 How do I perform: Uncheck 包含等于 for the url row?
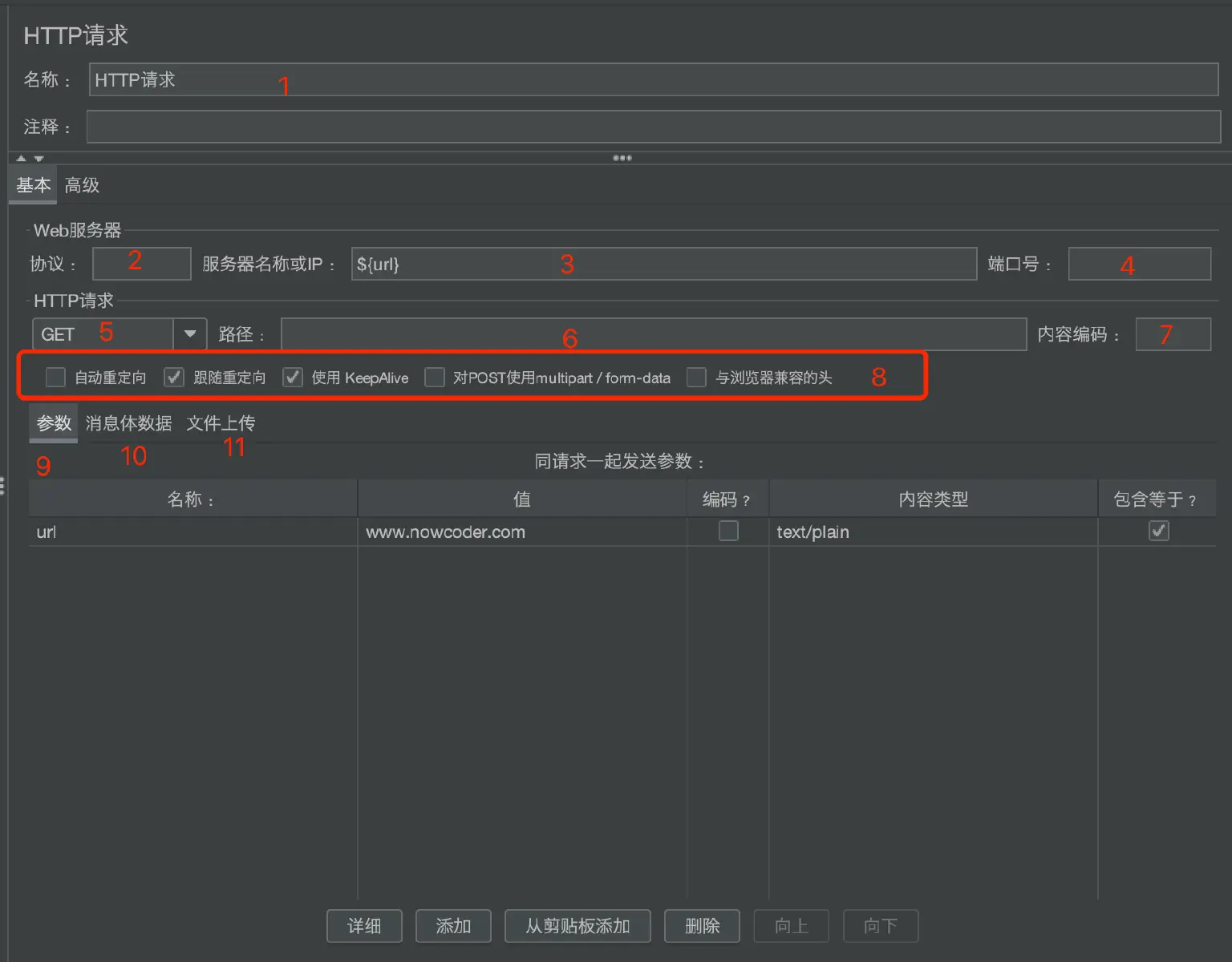[x=1157, y=531]
